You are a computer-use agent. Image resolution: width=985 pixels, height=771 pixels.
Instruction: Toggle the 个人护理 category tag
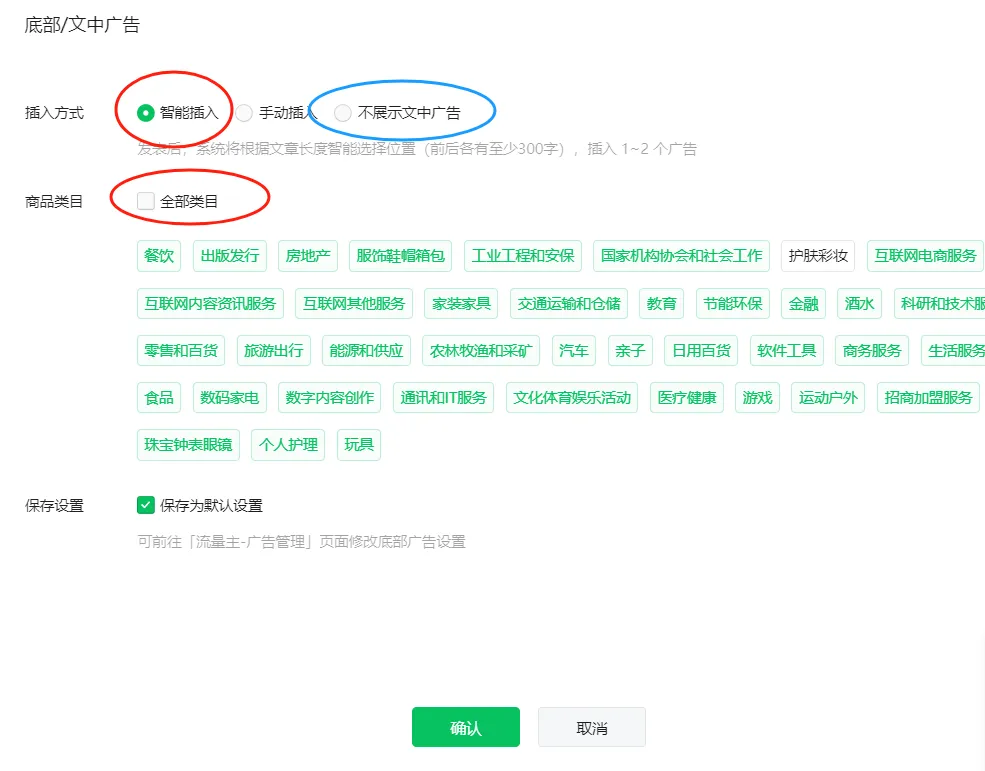click(288, 445)
